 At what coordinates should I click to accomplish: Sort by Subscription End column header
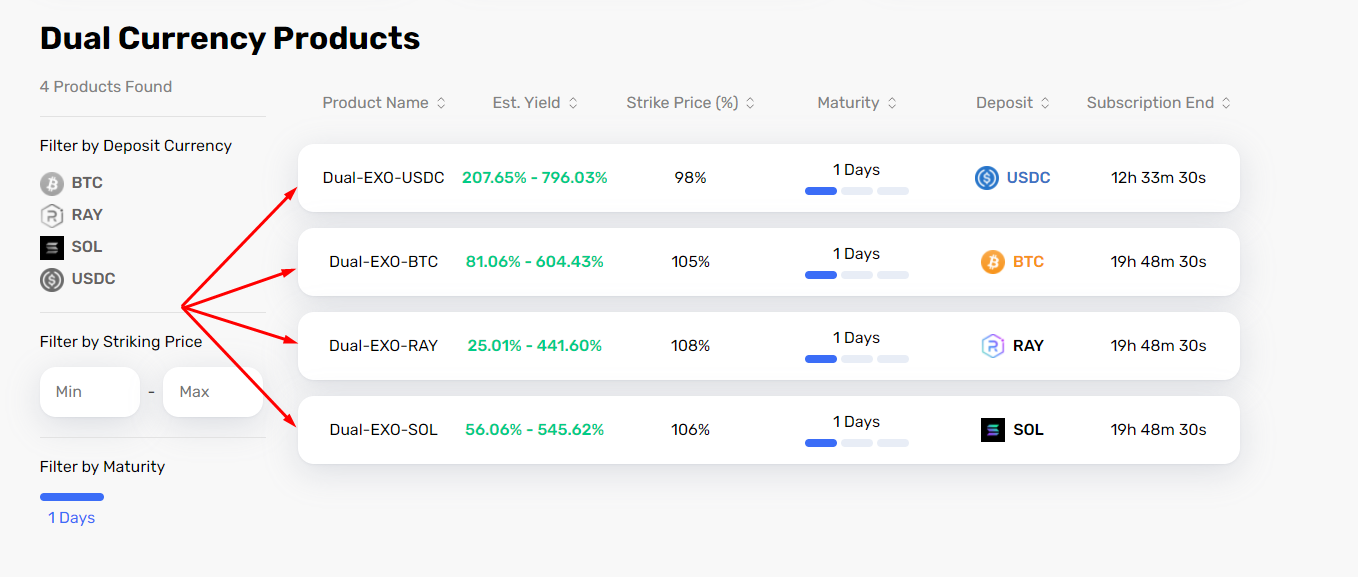pos(1158,103)
